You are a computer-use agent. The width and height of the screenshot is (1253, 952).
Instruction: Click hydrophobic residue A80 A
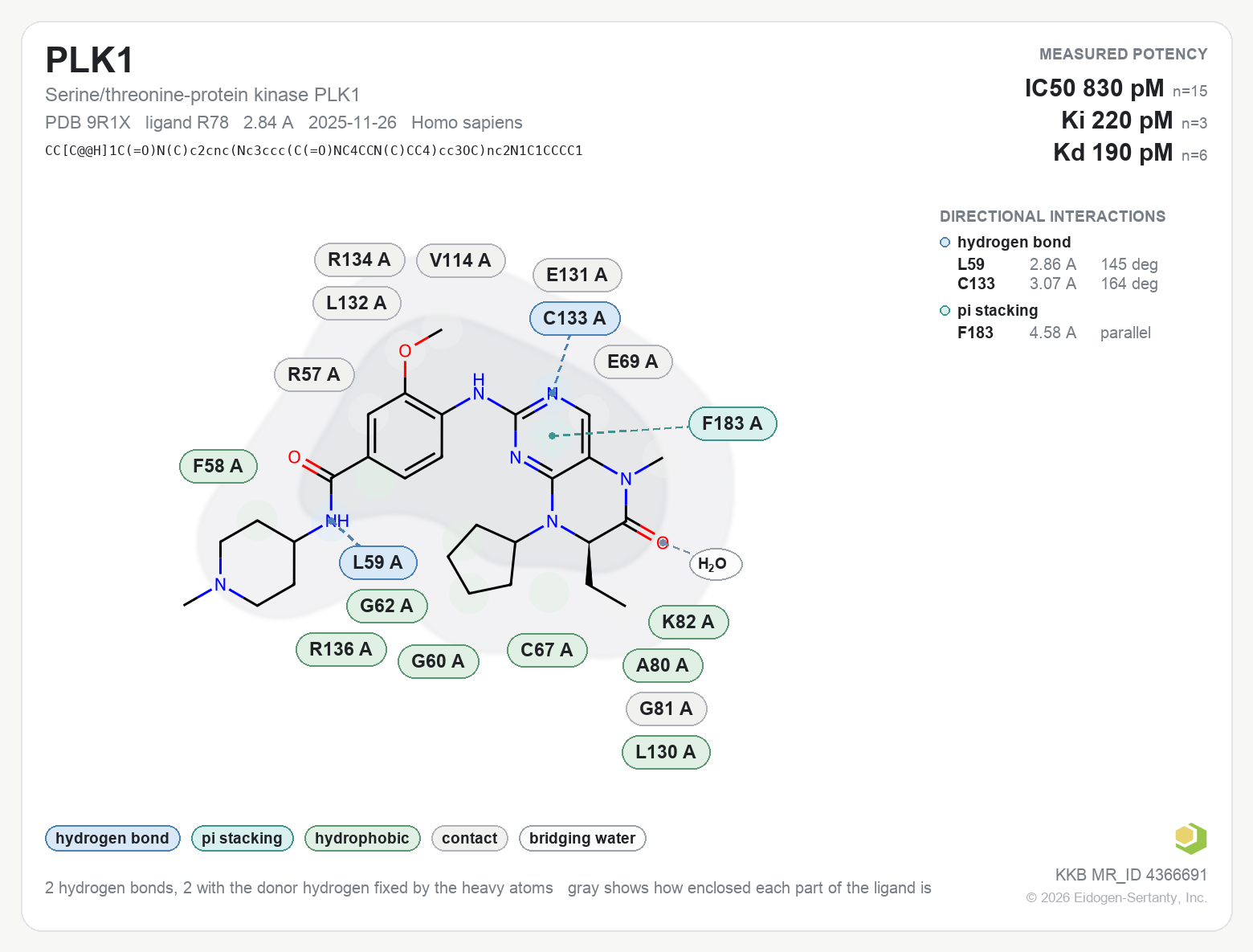point(663,665)
